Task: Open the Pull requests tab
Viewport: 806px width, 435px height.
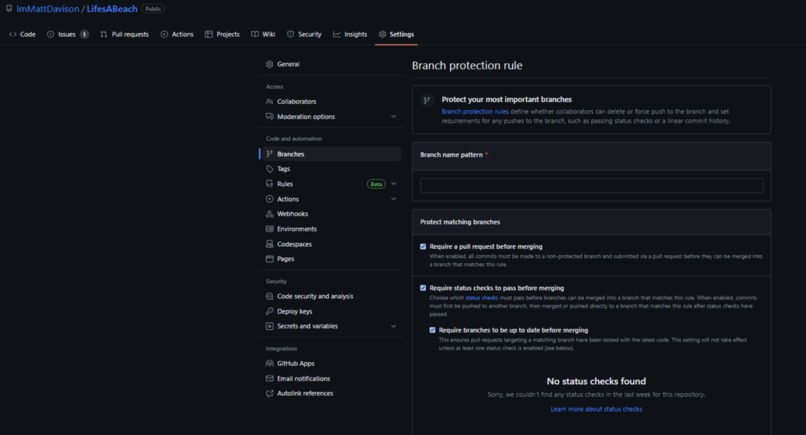Action: pos(124,34)
